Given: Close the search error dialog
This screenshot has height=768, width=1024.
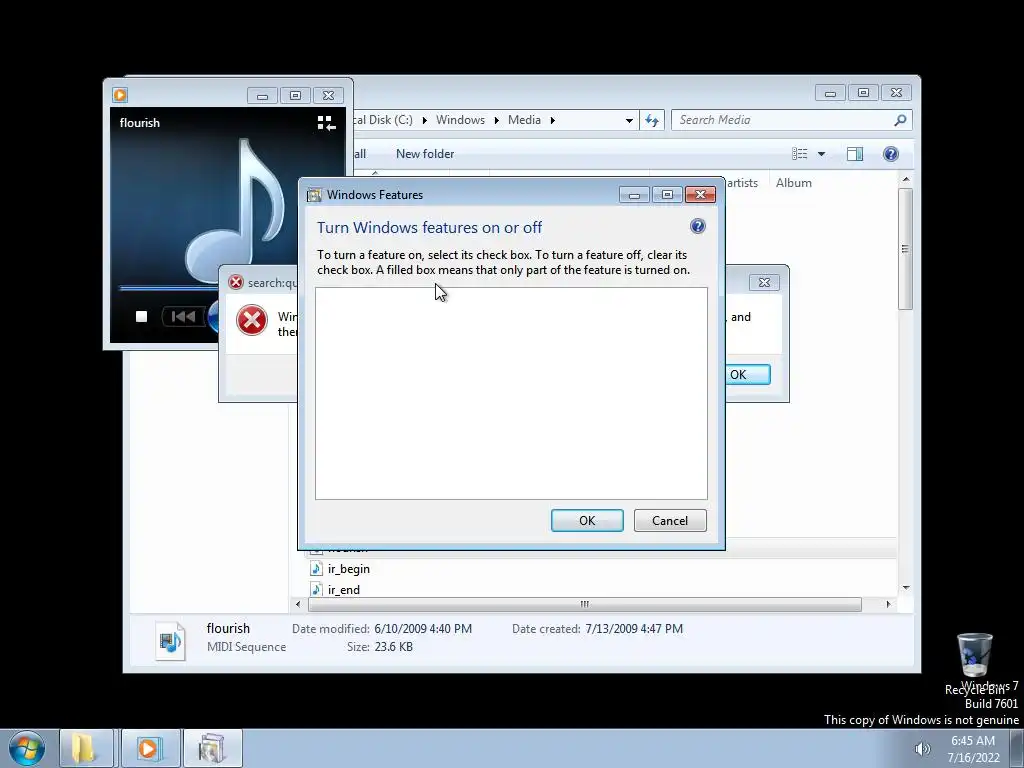Looking at the screenshot, I should (x=764, y=282).
